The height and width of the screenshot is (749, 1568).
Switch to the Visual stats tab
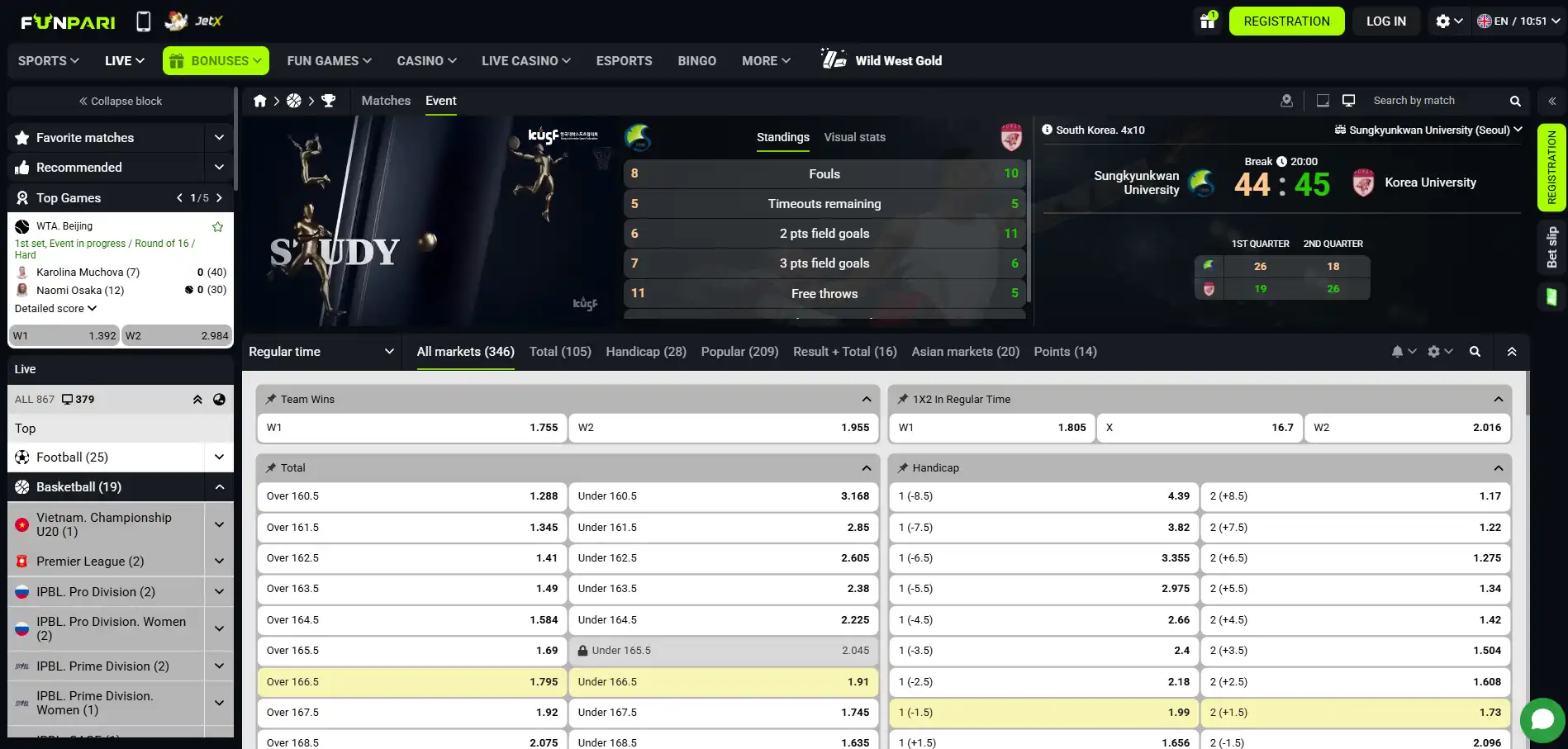[x=854, y=137]
